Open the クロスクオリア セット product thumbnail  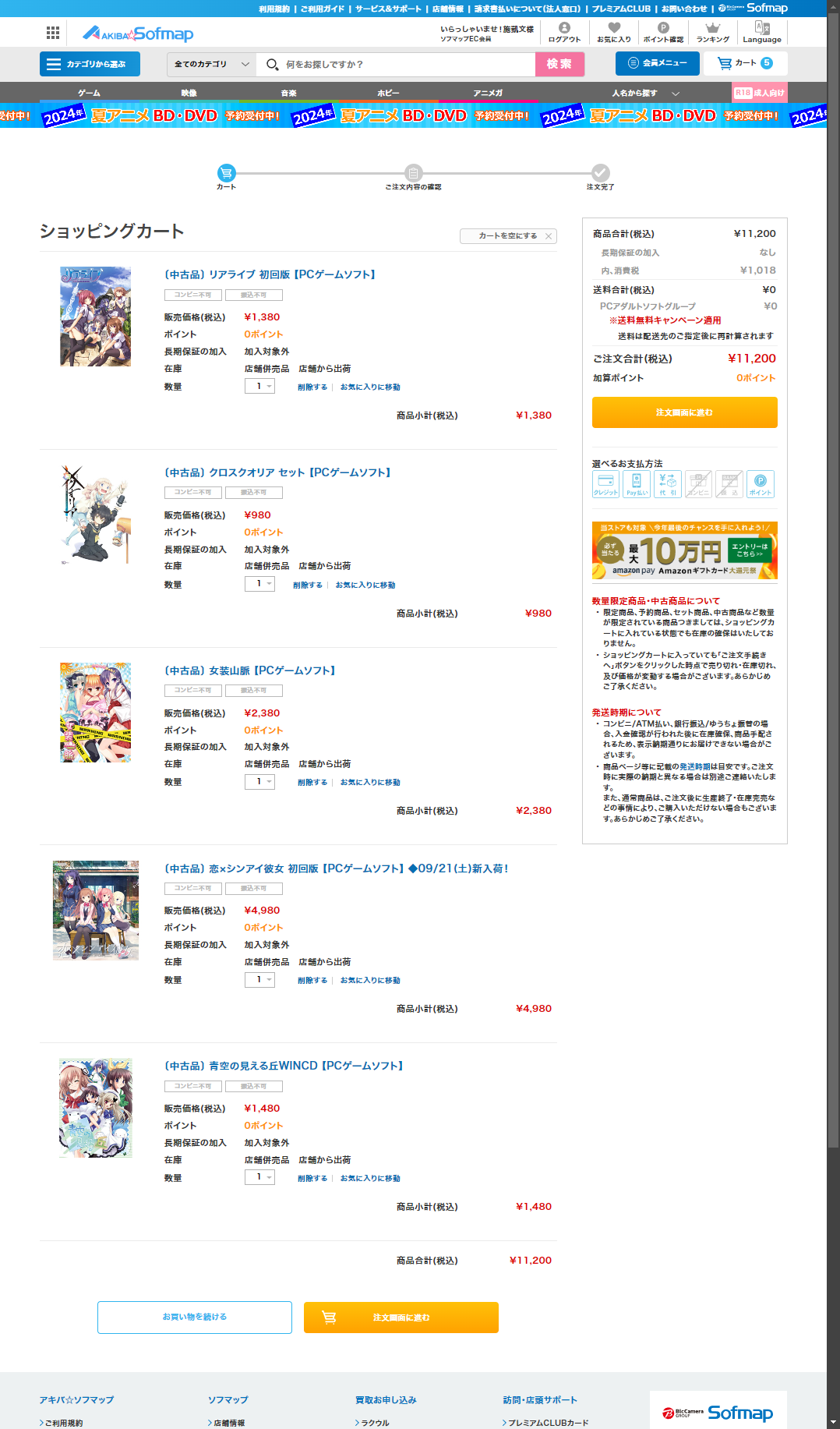[x=95, y=515]
